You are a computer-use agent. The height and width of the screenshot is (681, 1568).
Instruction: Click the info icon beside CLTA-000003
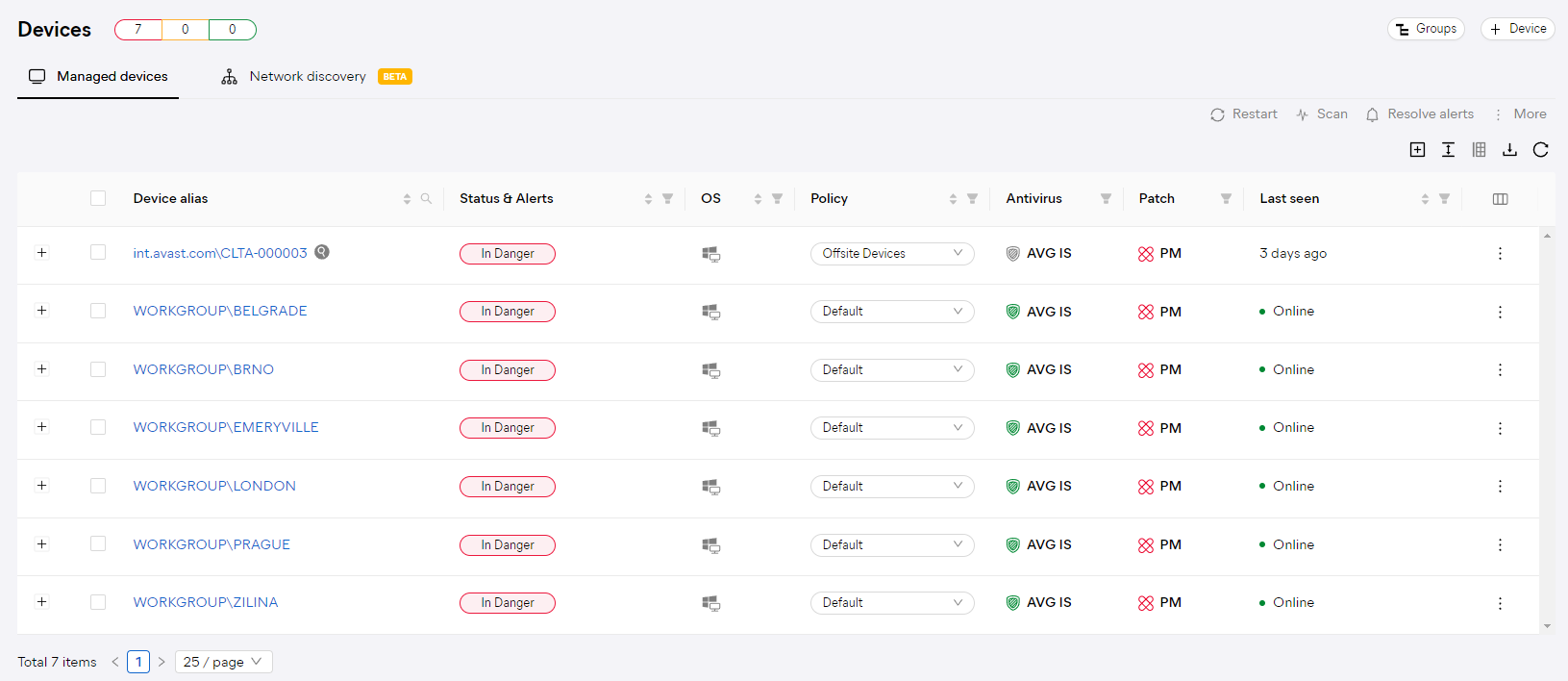coord(322,252)
